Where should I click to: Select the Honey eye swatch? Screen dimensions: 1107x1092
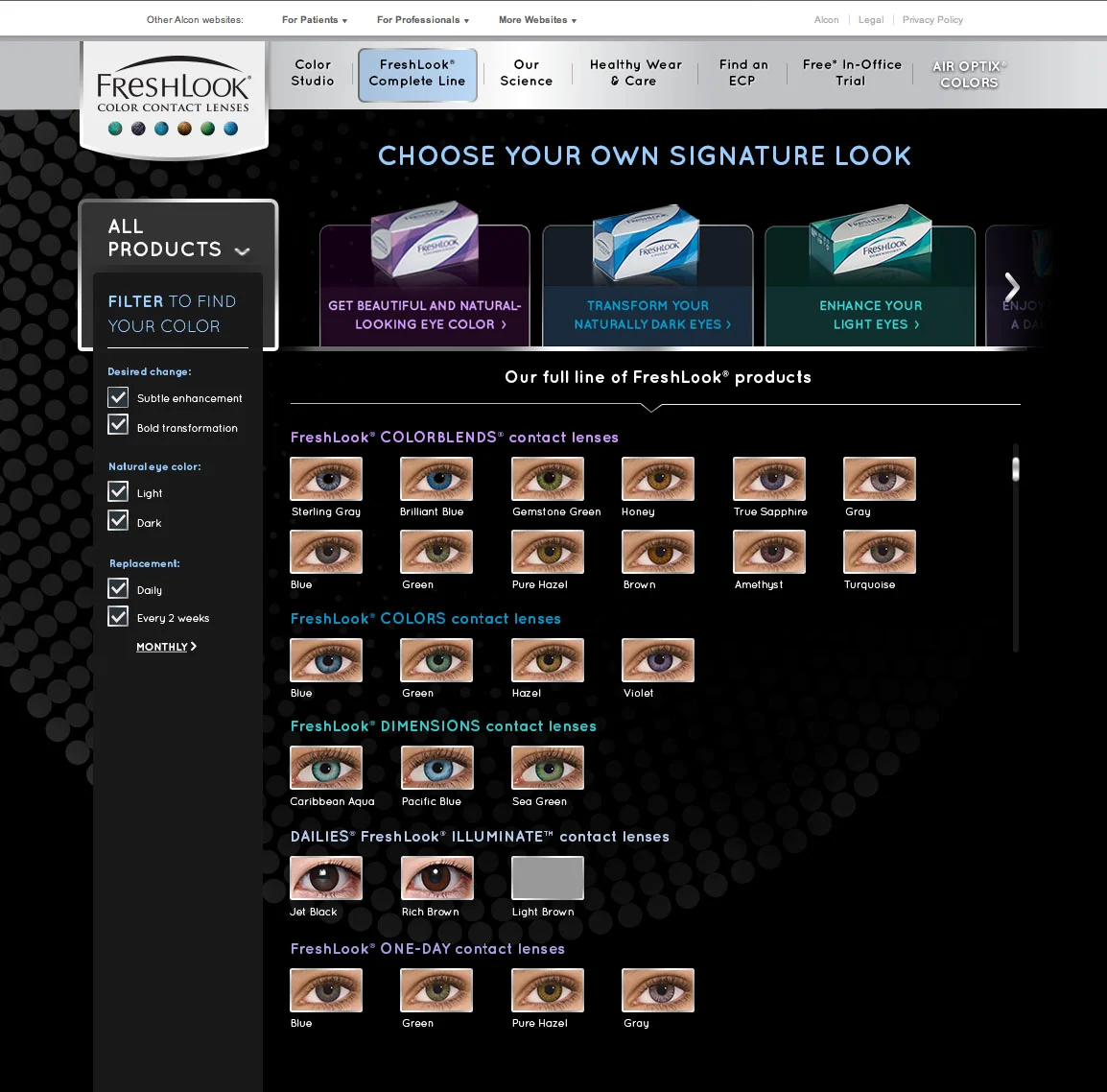point(658,479)
